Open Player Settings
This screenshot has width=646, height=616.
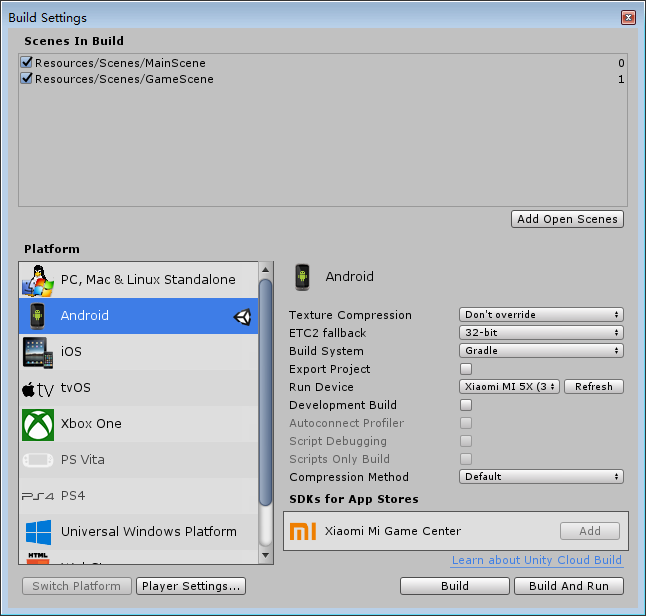click(191, 586)
